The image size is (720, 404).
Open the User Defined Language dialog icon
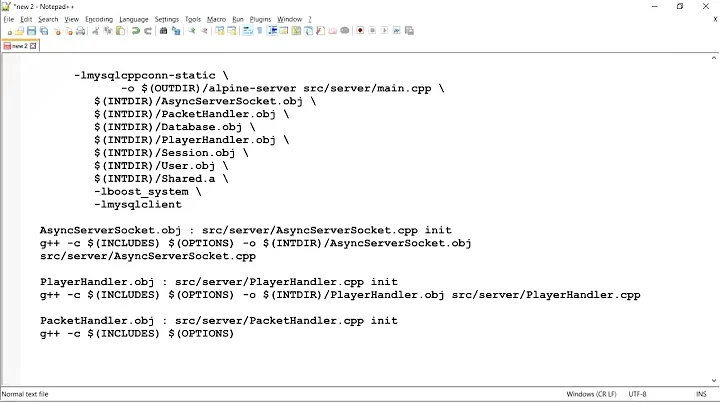coord(284,31)
